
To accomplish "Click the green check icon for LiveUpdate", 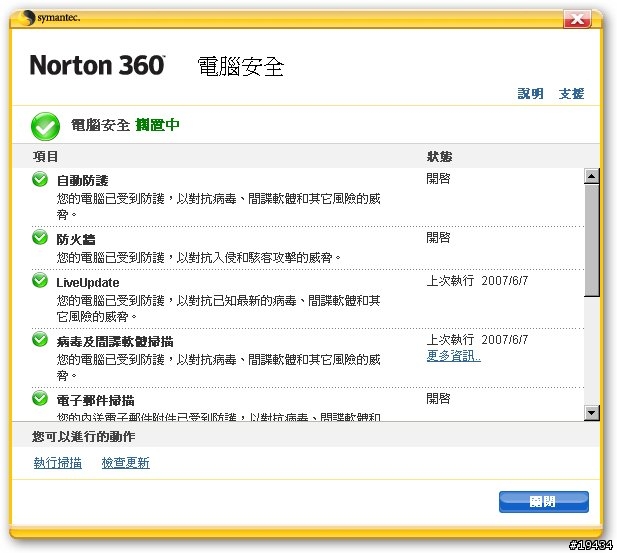I will pos(40,280).
